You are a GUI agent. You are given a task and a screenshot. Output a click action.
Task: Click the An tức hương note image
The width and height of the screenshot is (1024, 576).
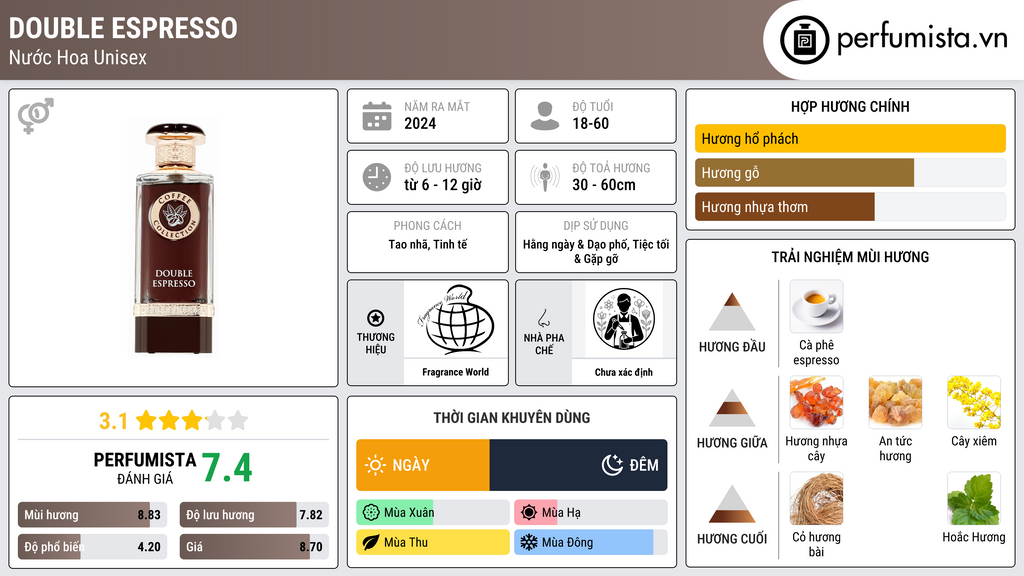pos(895,402)
